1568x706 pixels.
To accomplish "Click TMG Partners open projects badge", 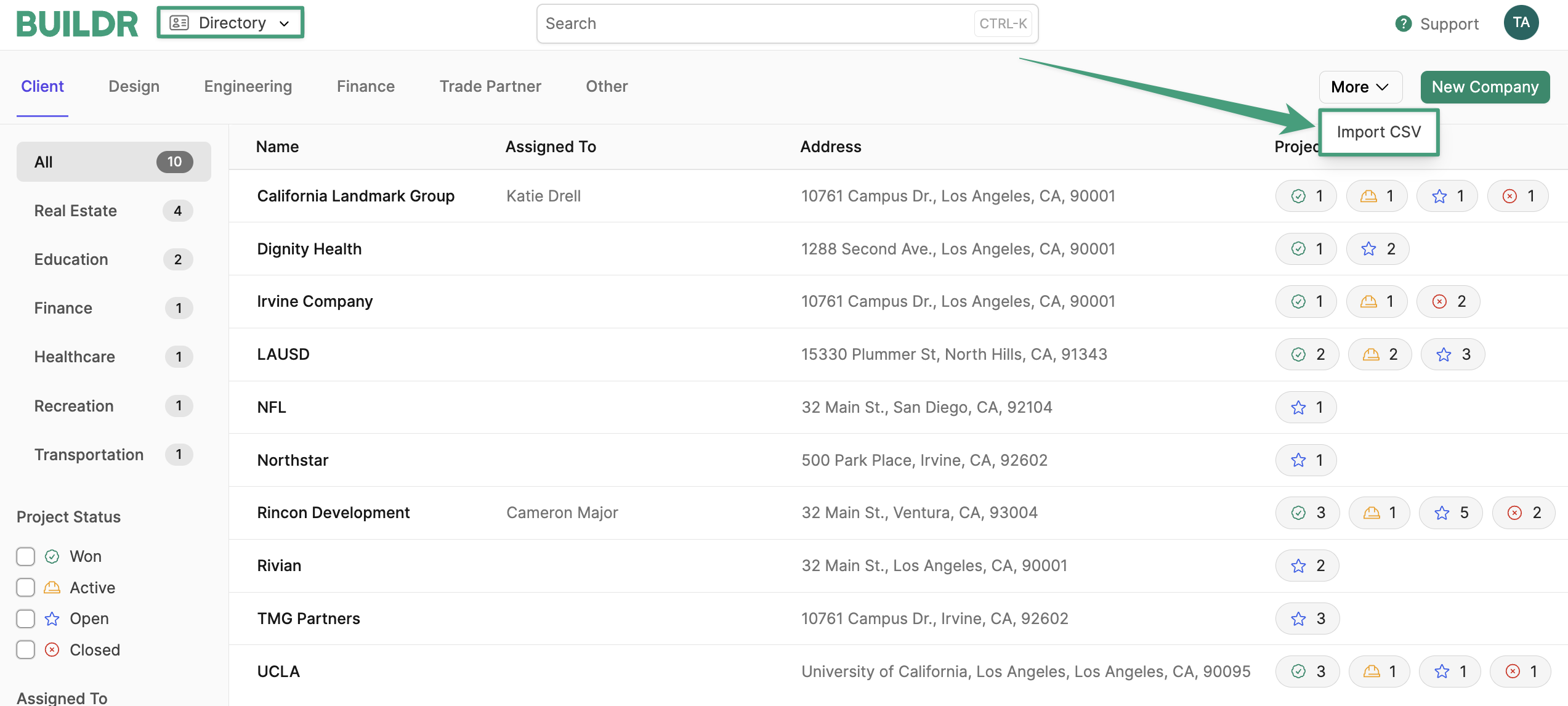I will (1307, 619).
